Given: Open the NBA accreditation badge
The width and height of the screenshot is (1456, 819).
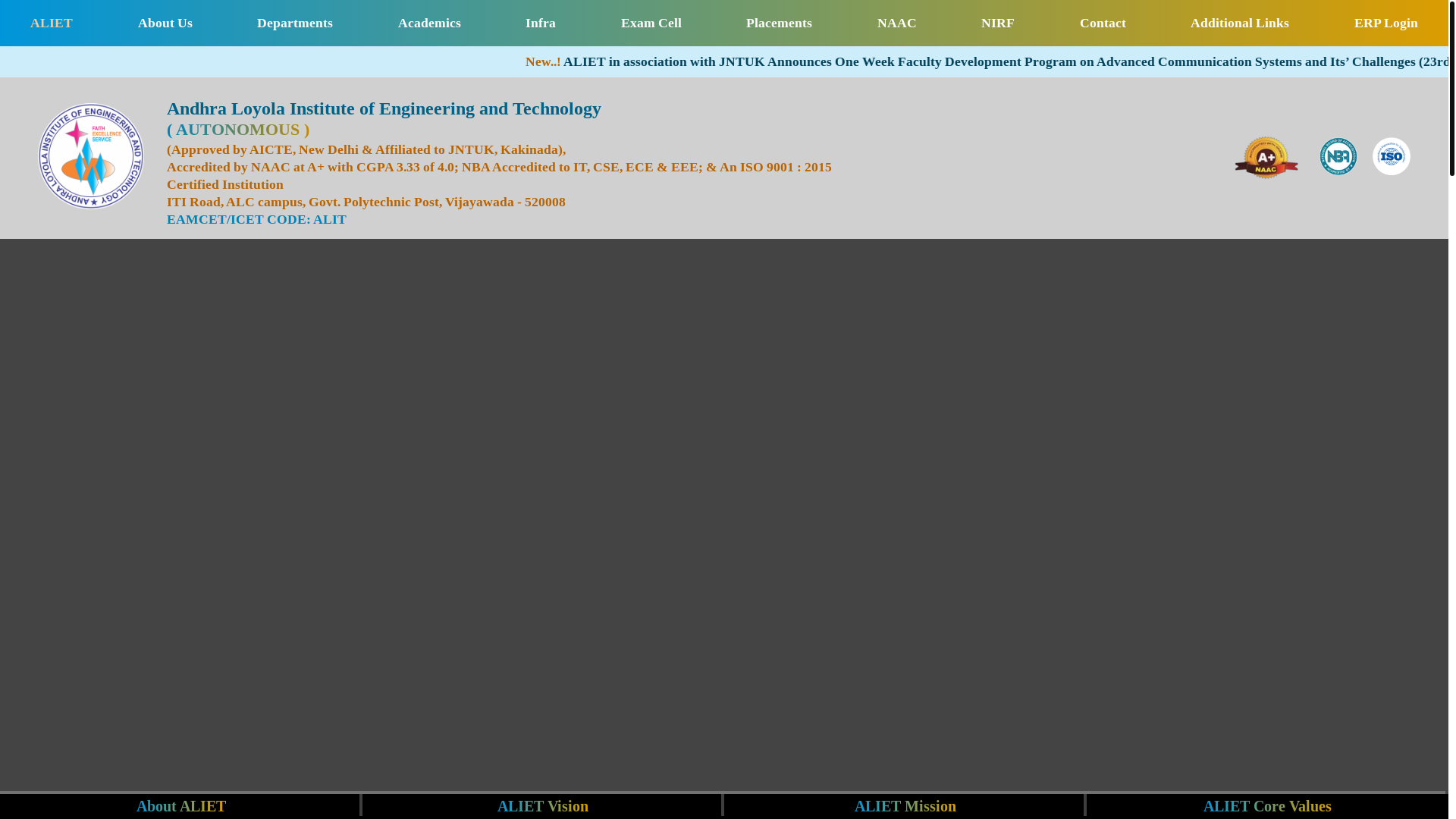Looking at the screenshot, I should click(1338, 156).
